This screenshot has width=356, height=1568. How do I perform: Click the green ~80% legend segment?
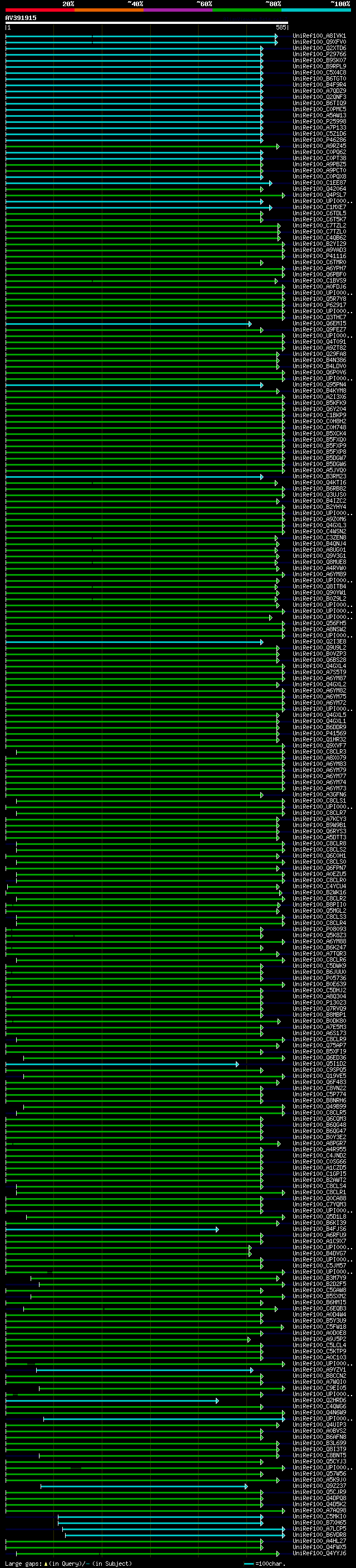click(247, 10)
